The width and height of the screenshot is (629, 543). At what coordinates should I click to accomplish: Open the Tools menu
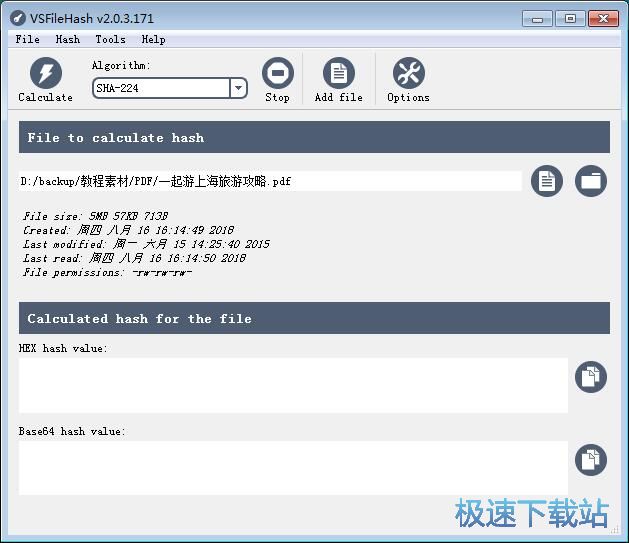pyautogui.click(x=110, y=39)
